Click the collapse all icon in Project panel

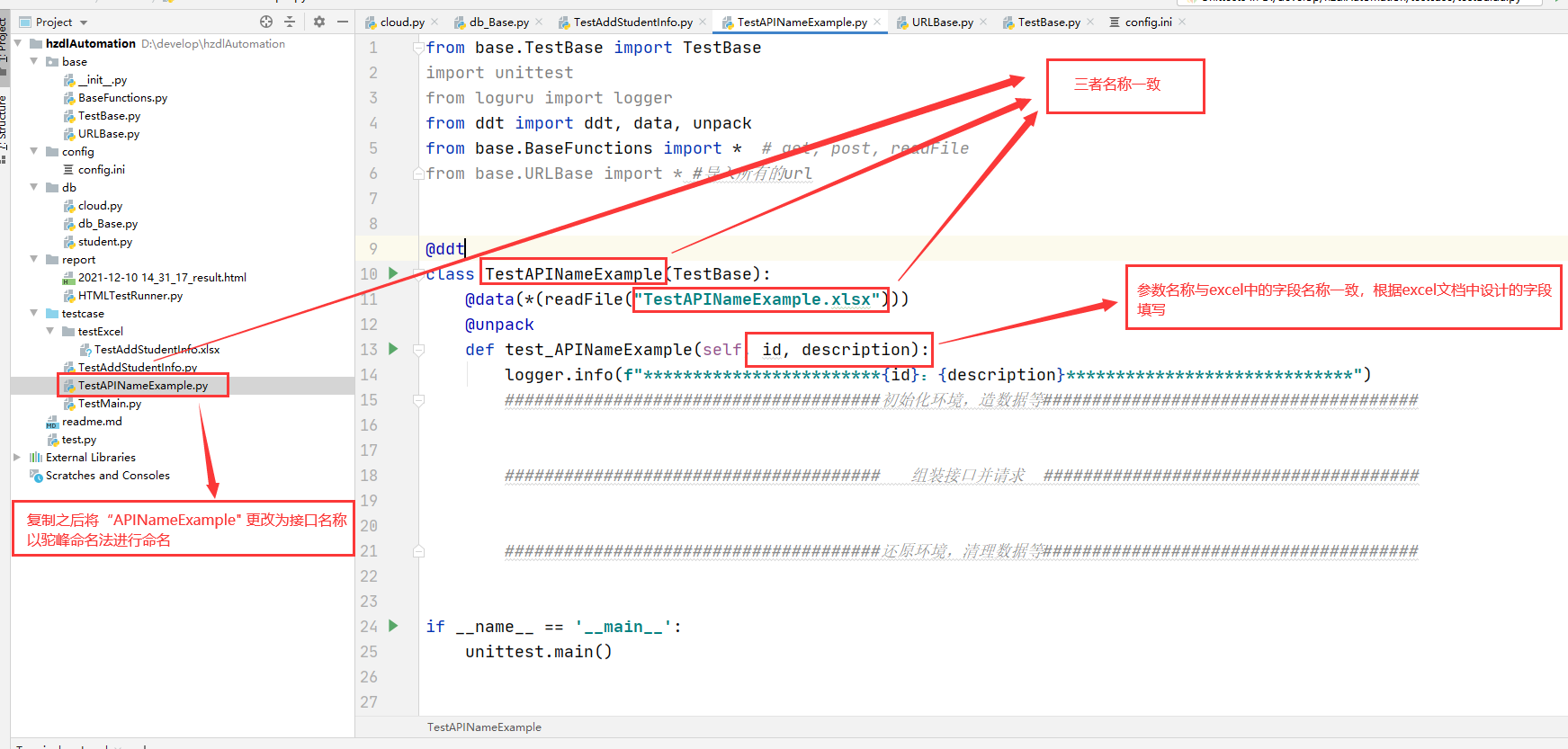coord(290,22)
